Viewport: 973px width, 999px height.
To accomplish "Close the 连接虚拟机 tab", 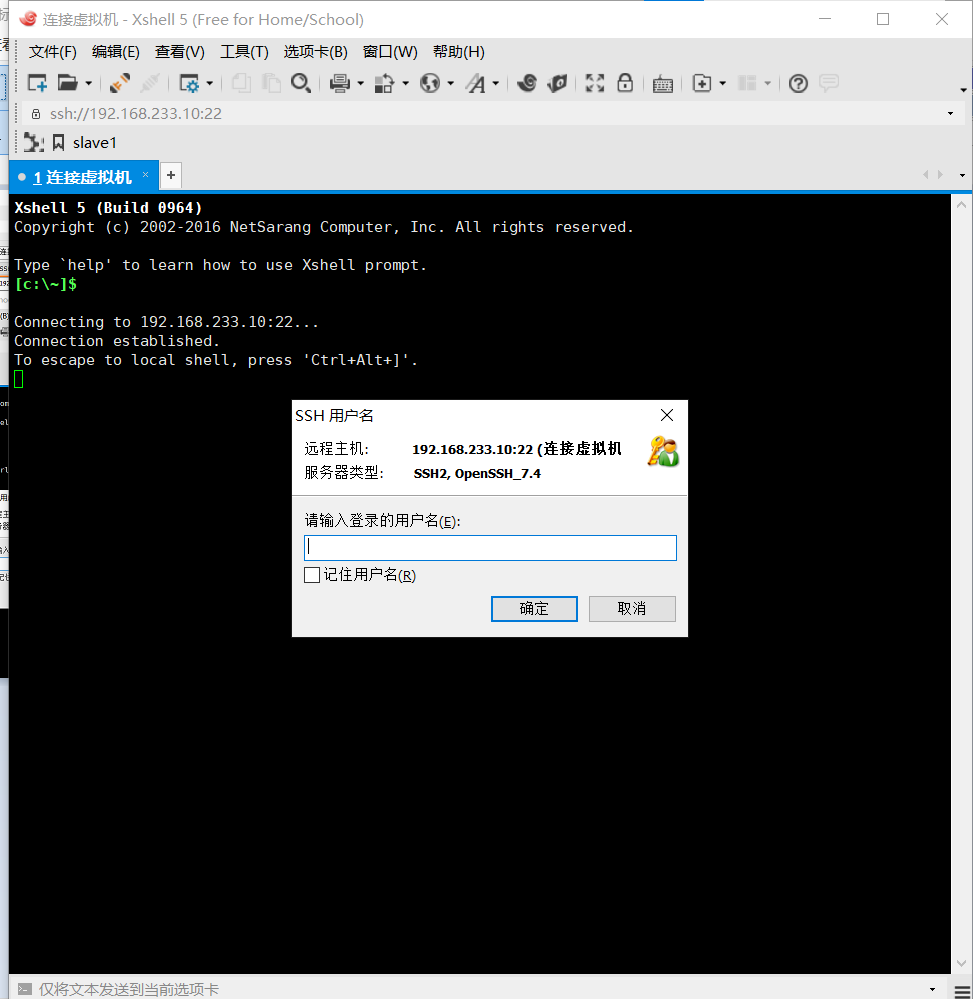I will (x=145, y=175).
